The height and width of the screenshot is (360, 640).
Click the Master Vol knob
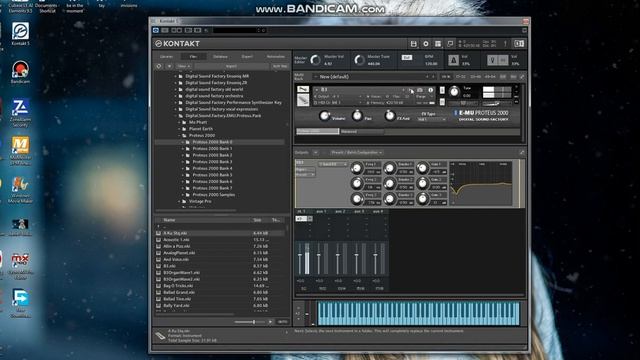click(x=316, y=60)
